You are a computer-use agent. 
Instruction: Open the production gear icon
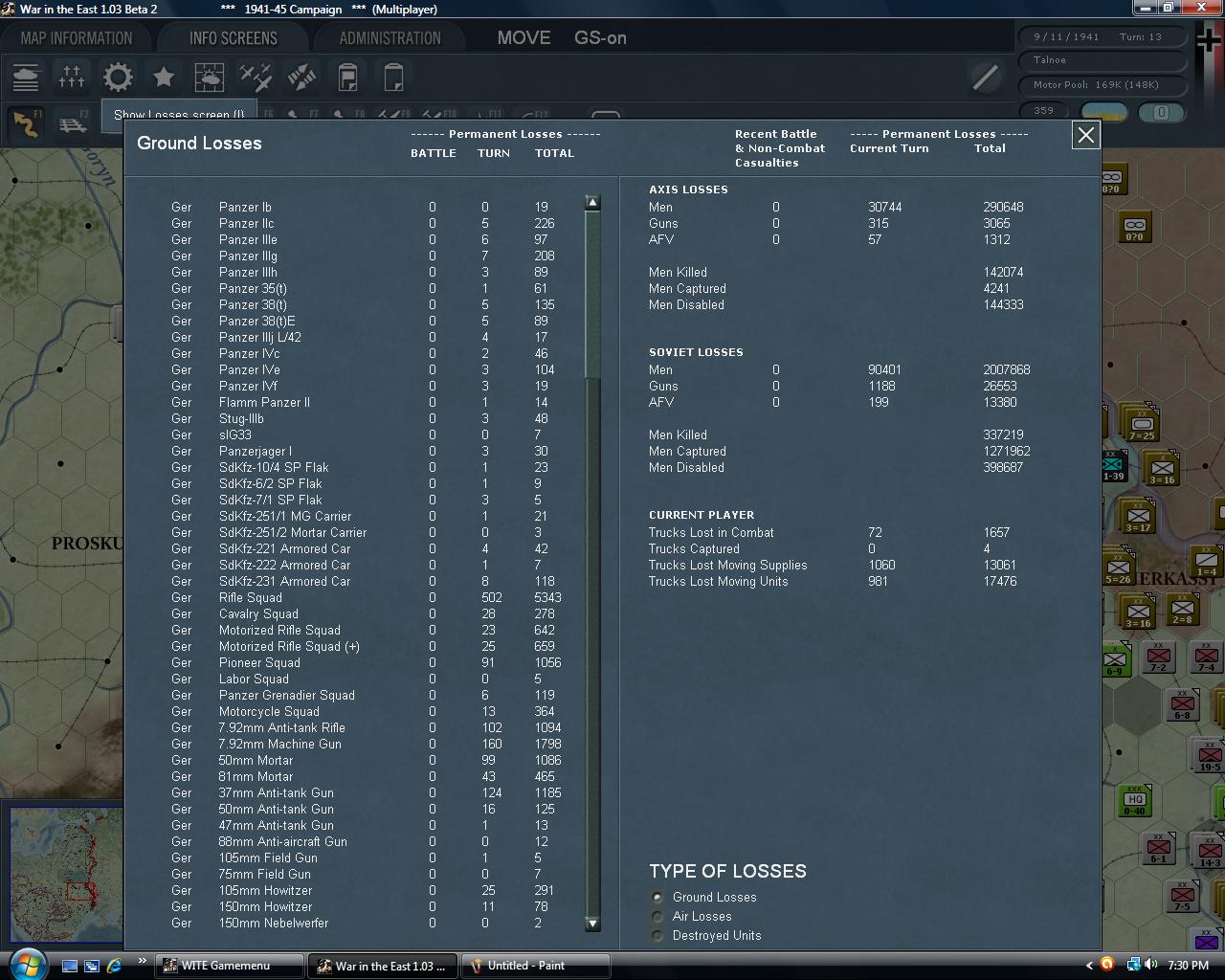pyautogui.click(x=118, y=77)
